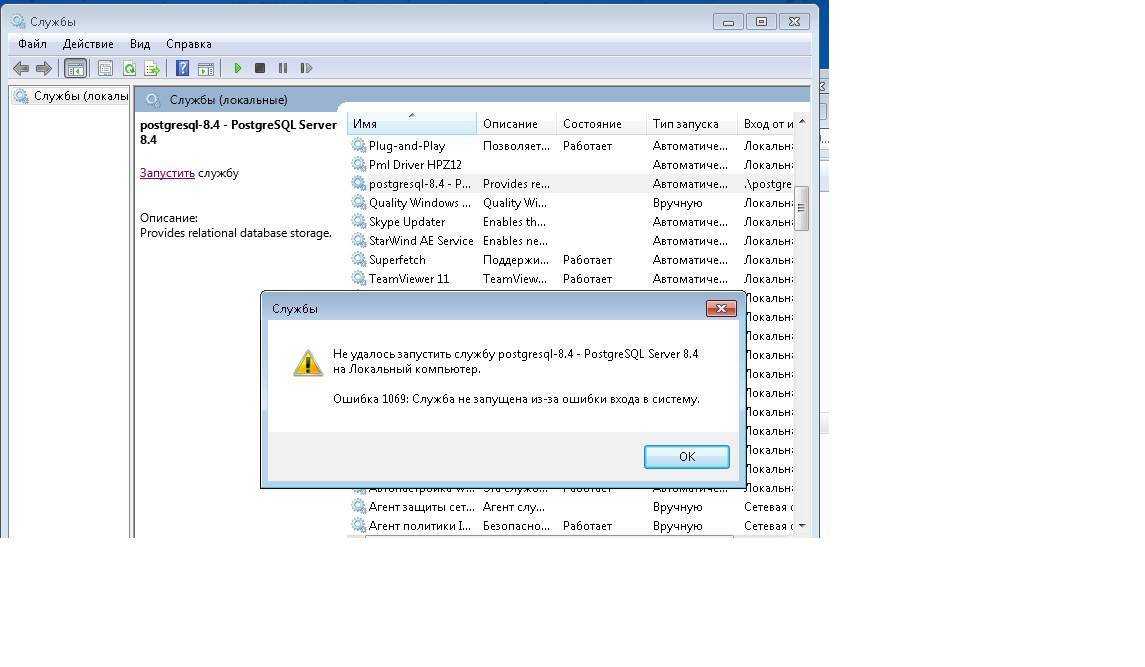Image resolution: width=1145 pixels, height=667 pixels.
Task: Sort by the Вход от имени column header
Action: coord(766,123)
